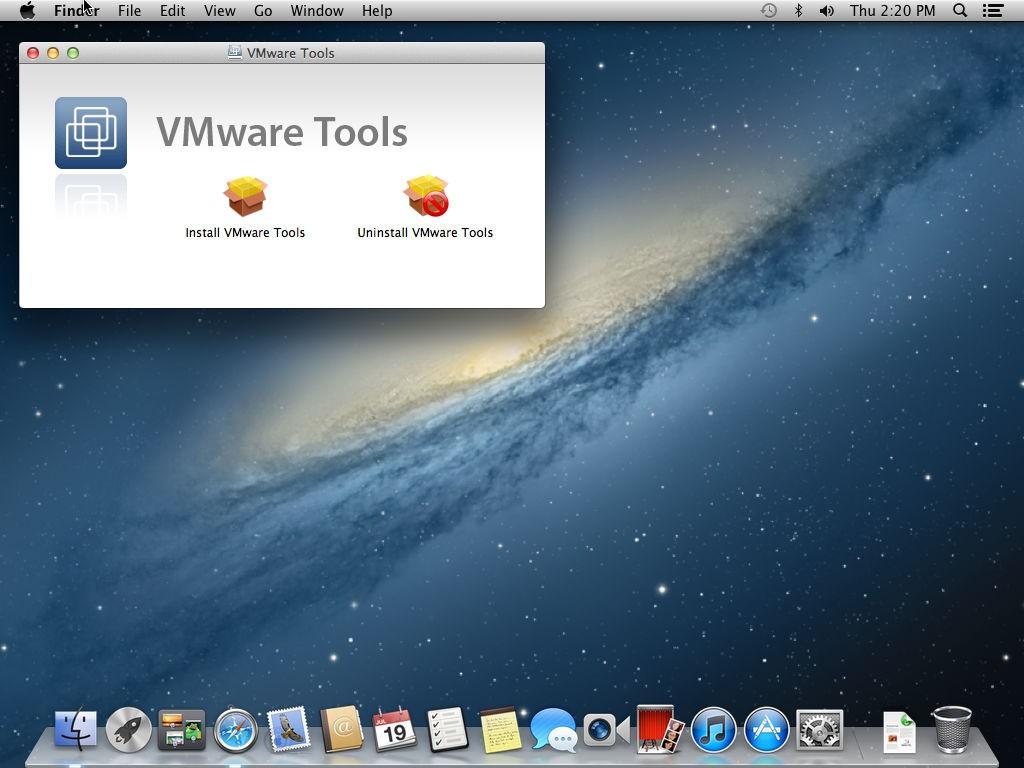Open the File menu
Viewport: 1024px width, 768px height.
coord(129,10)
